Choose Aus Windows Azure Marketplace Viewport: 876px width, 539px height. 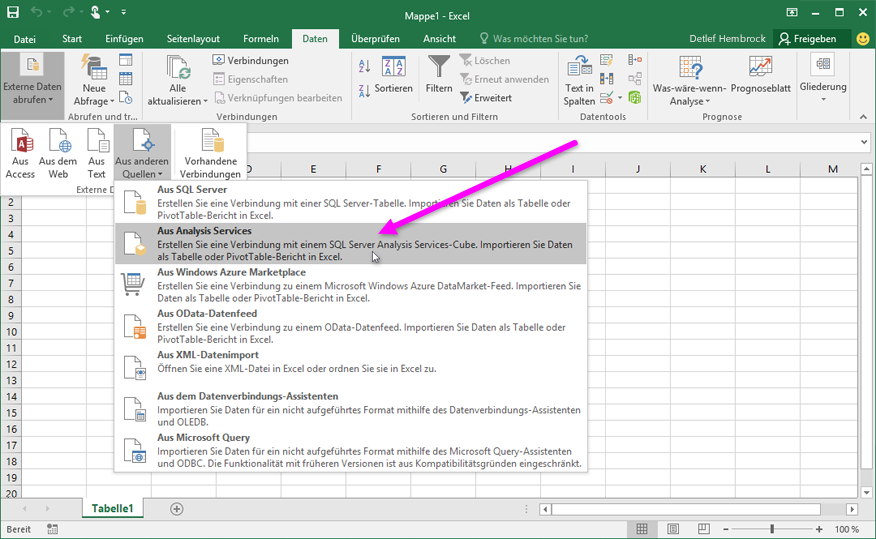[x=351, y=285]
